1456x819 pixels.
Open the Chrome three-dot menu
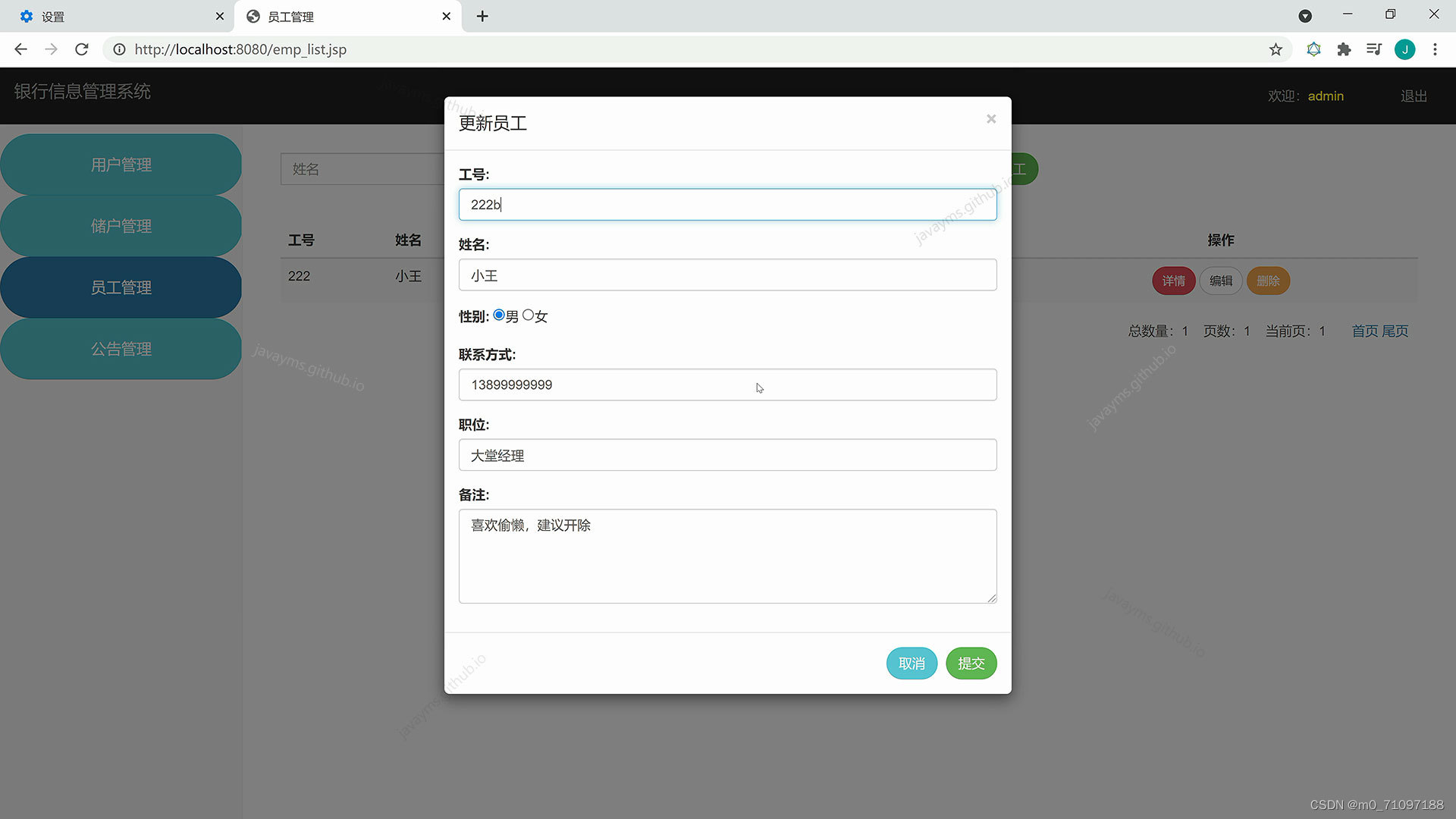pyautogui.click(x=1435, y=49)
